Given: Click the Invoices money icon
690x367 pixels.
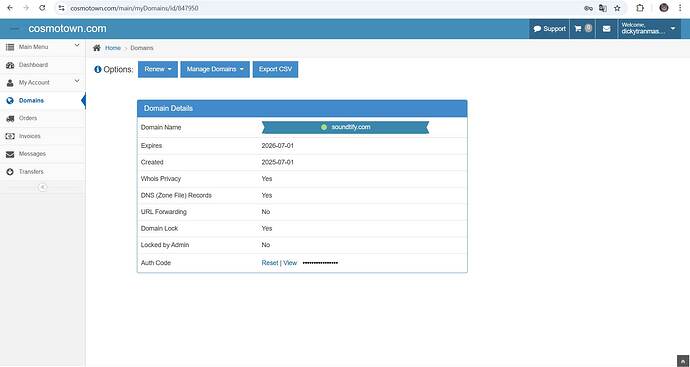Looking at the screenshot, I should [10, 136].
